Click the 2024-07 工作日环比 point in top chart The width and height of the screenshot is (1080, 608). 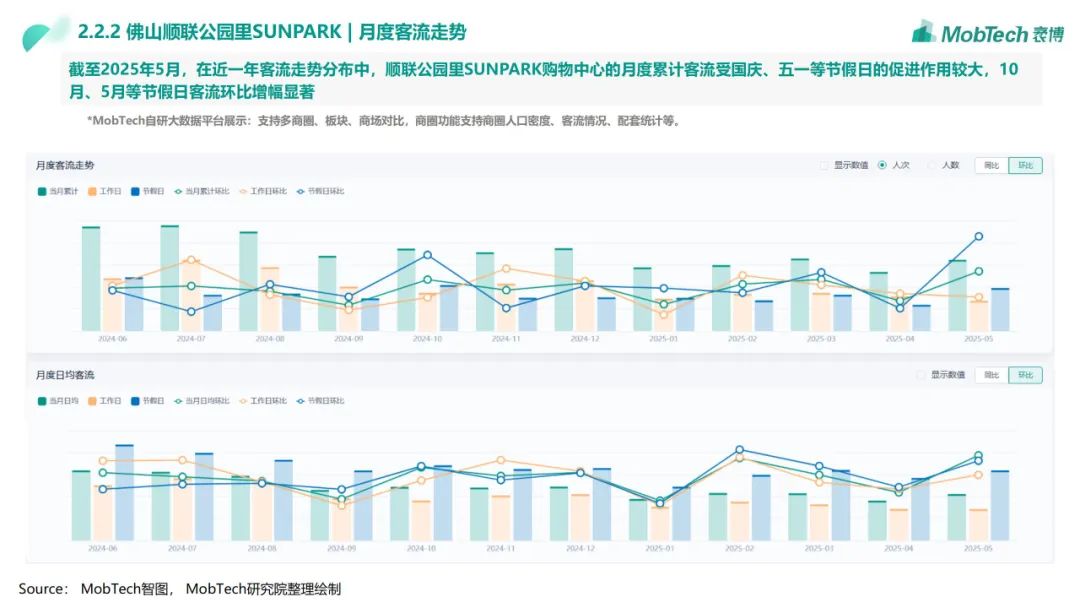tap(191, 260)
